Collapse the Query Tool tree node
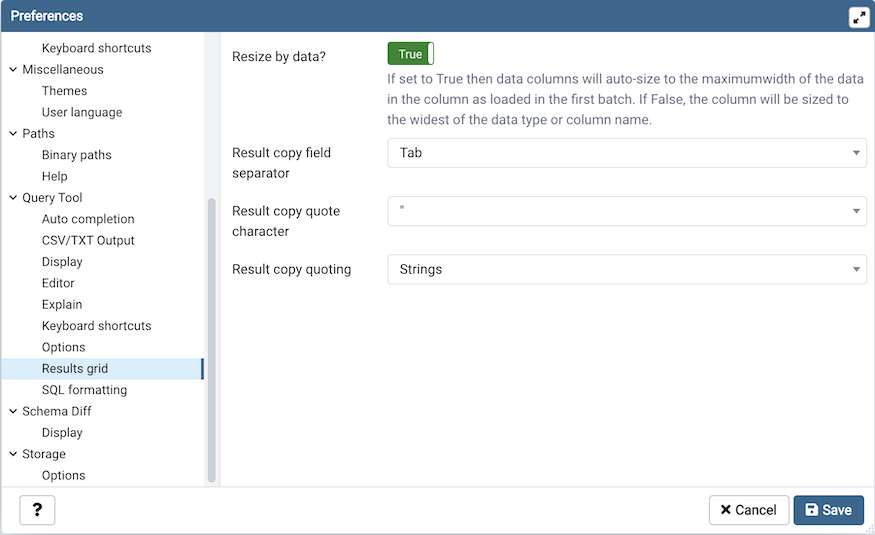 click(13, 197)
